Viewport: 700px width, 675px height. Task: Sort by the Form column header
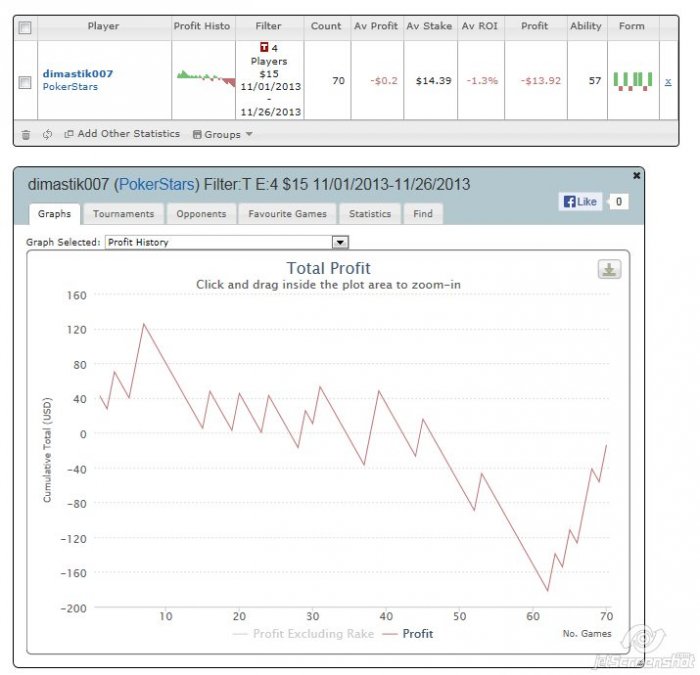tap(632, 26)
